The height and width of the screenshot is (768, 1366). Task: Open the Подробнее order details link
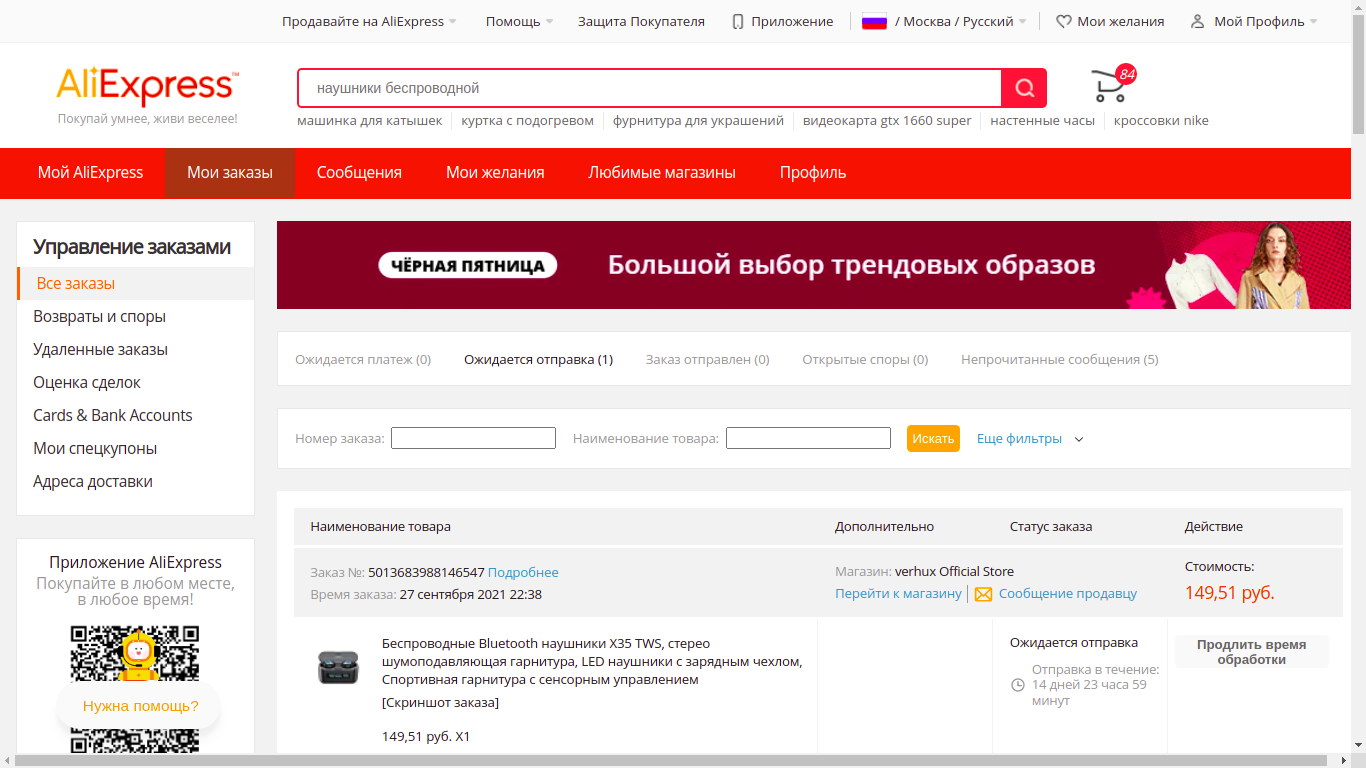pos(523,572)
